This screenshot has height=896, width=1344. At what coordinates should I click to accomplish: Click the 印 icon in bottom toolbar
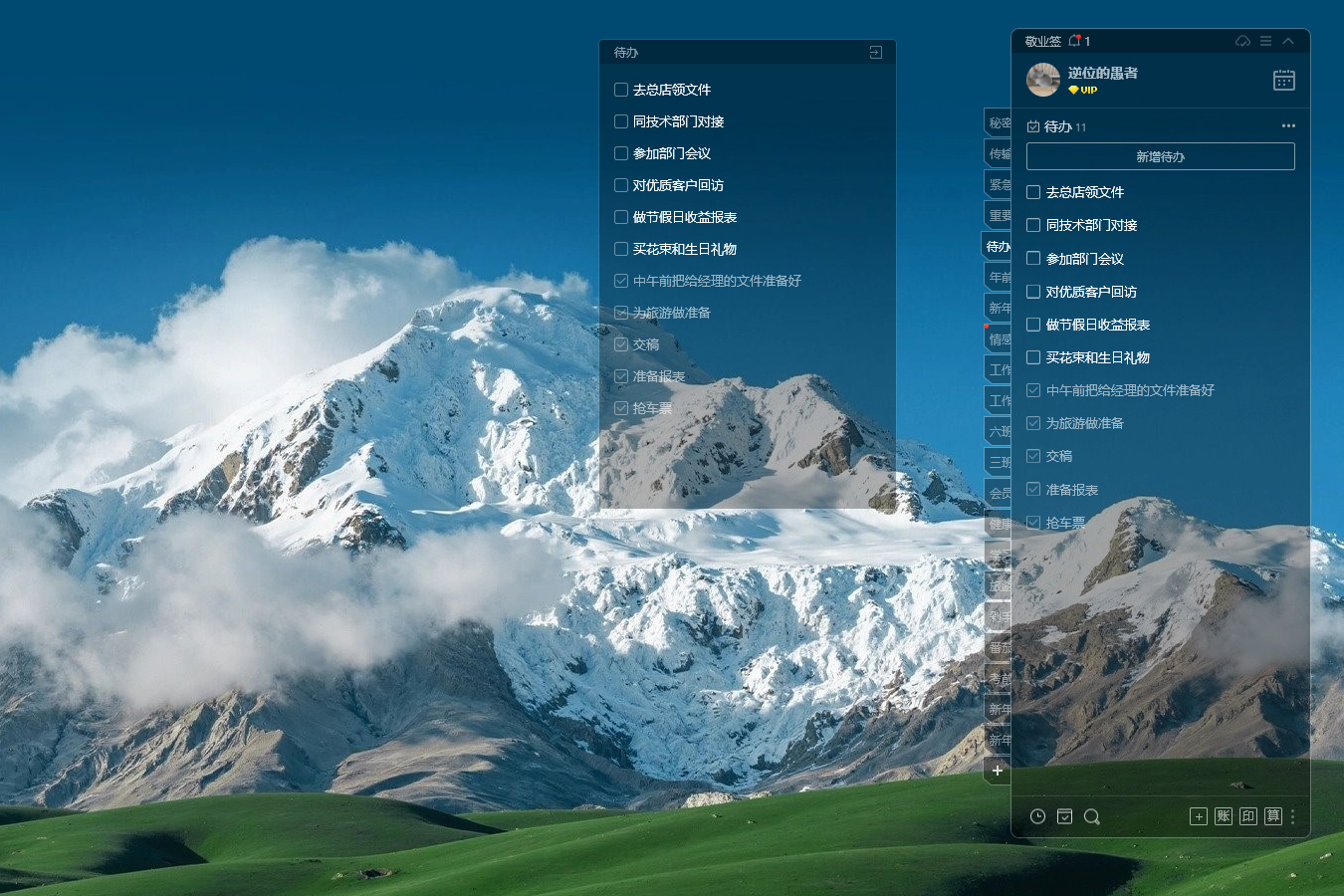pyautogui.click(x=1248, y=816)
